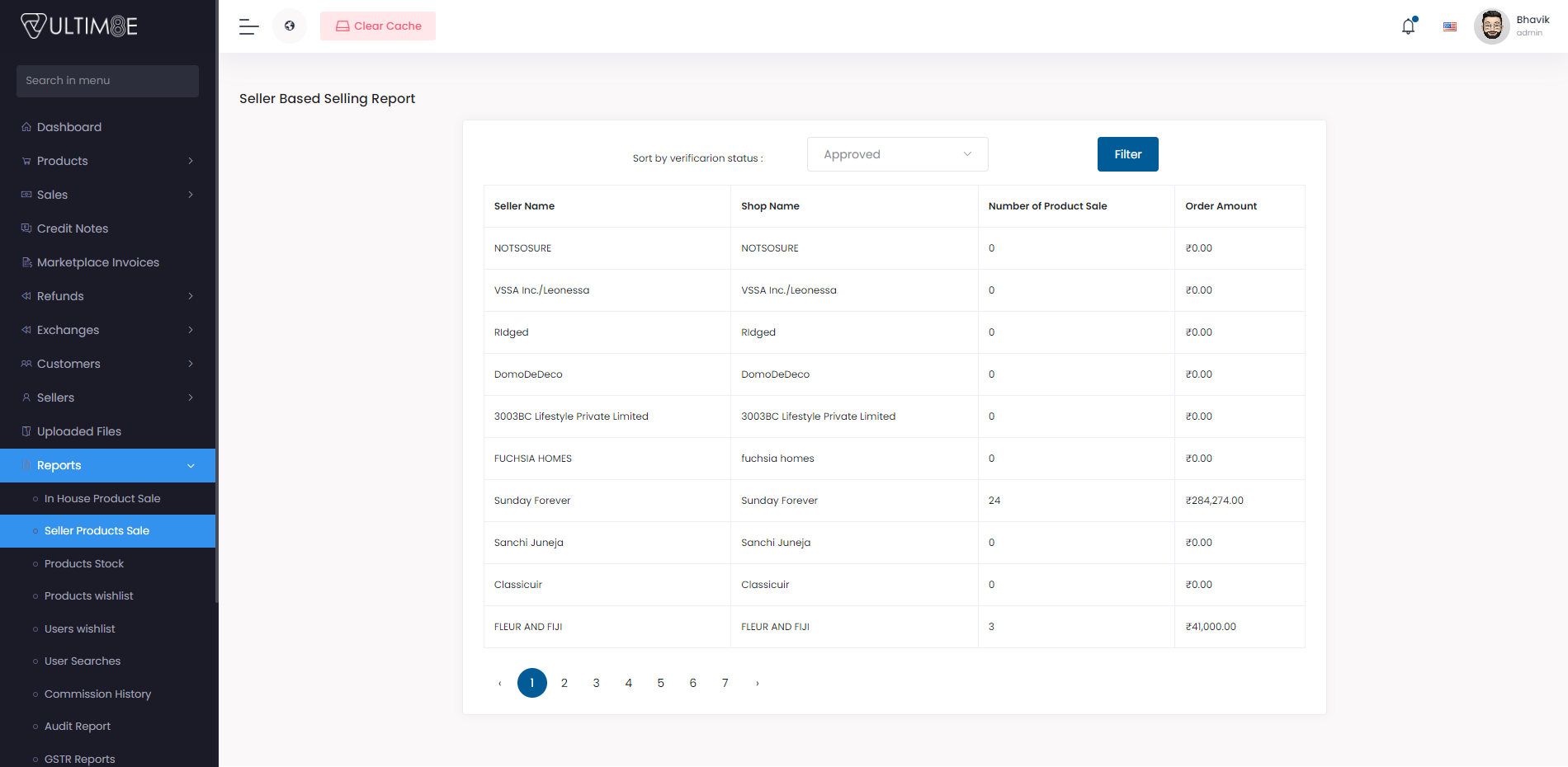This screenshot has width=1568, height=767.
Task: Click the language flag icon
Action: [1449, 26]
